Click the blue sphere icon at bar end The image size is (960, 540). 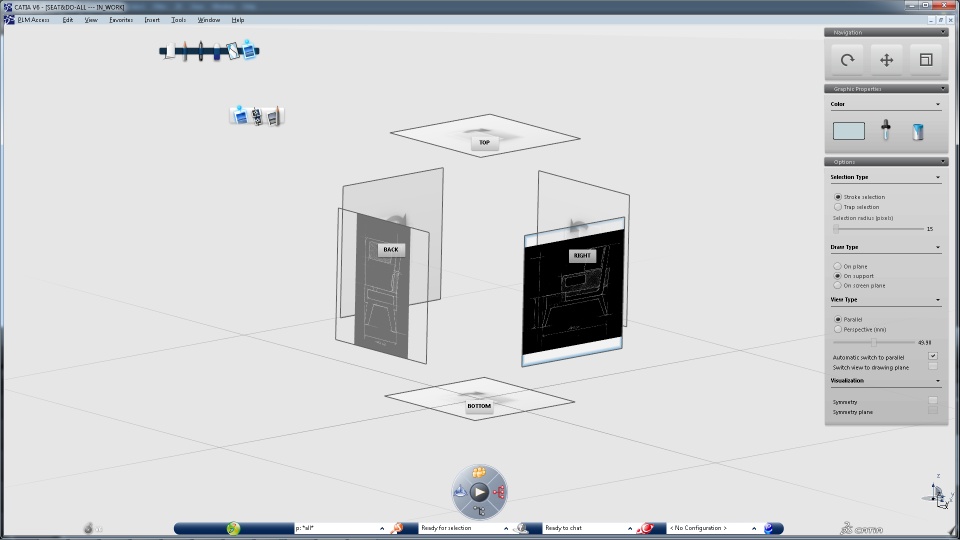click(769, 528)
